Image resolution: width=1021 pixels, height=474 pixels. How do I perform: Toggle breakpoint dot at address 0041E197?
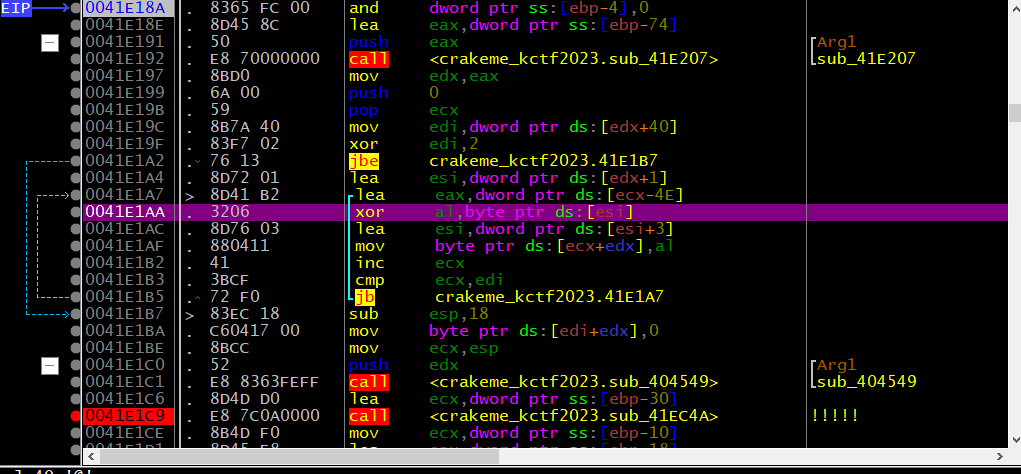click(x=76, y=76)
